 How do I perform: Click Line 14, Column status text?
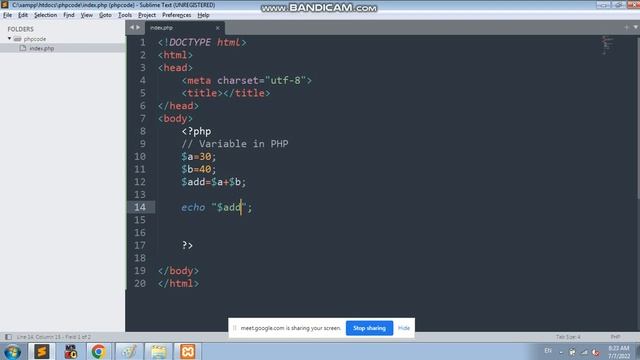(54, 337)
